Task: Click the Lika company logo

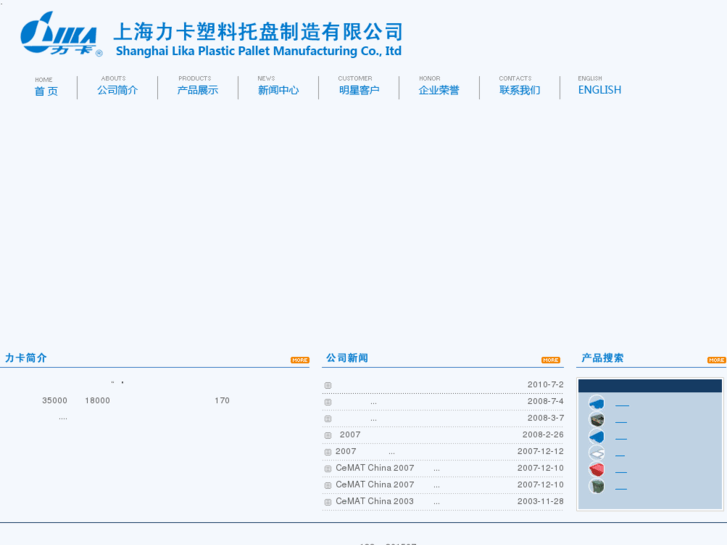Action: click(x=60, y=35)
